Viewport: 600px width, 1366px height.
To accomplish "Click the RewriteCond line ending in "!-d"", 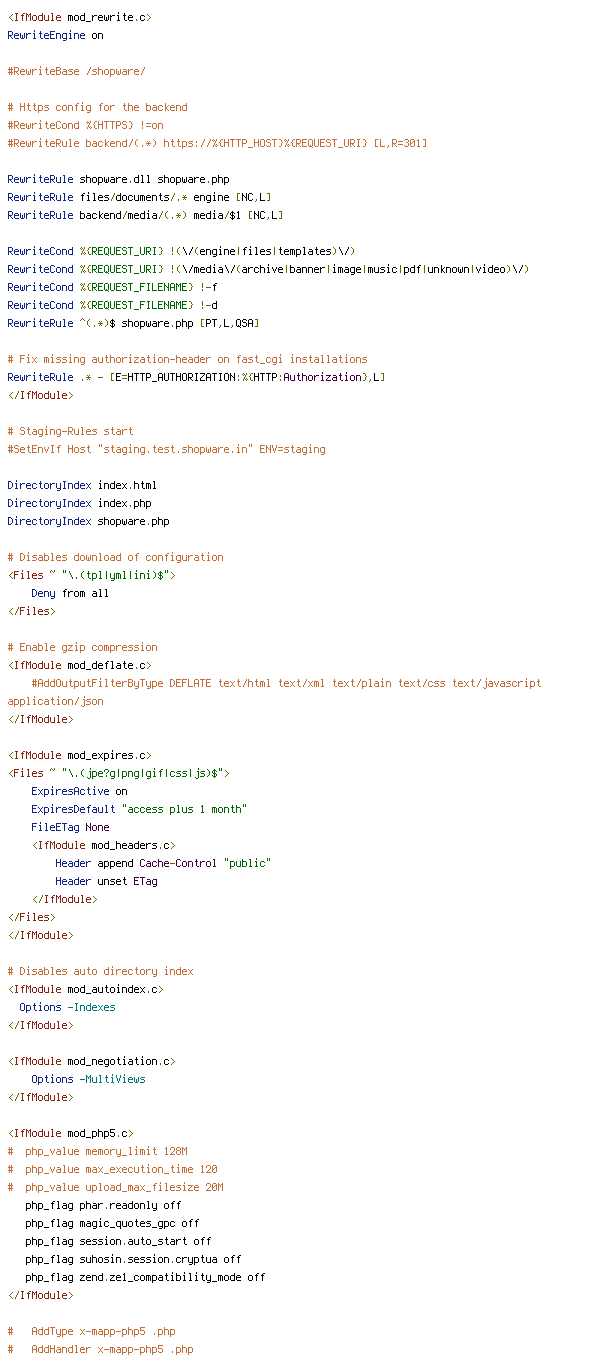I will (x=112, y=306).
